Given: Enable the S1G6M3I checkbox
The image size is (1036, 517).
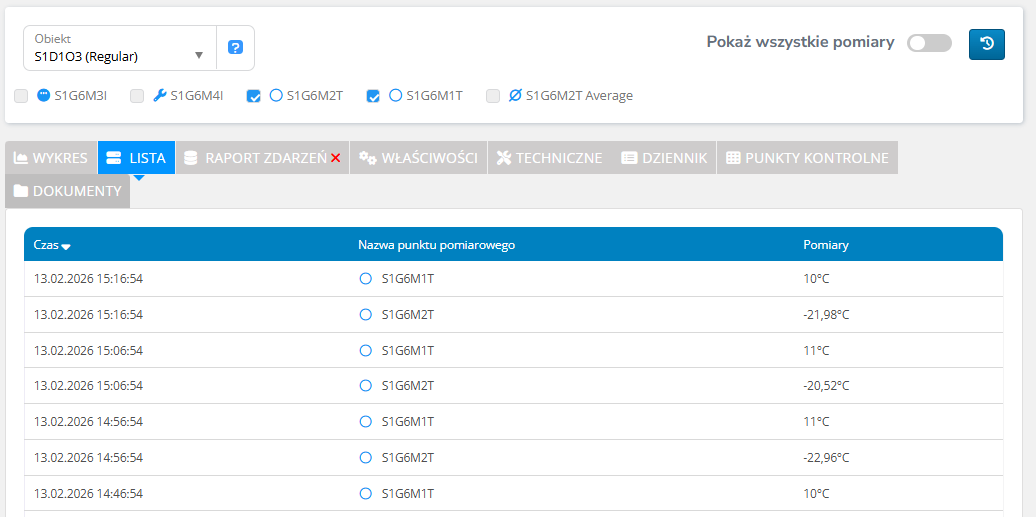Looking at the screenshot, I should 21,97.
